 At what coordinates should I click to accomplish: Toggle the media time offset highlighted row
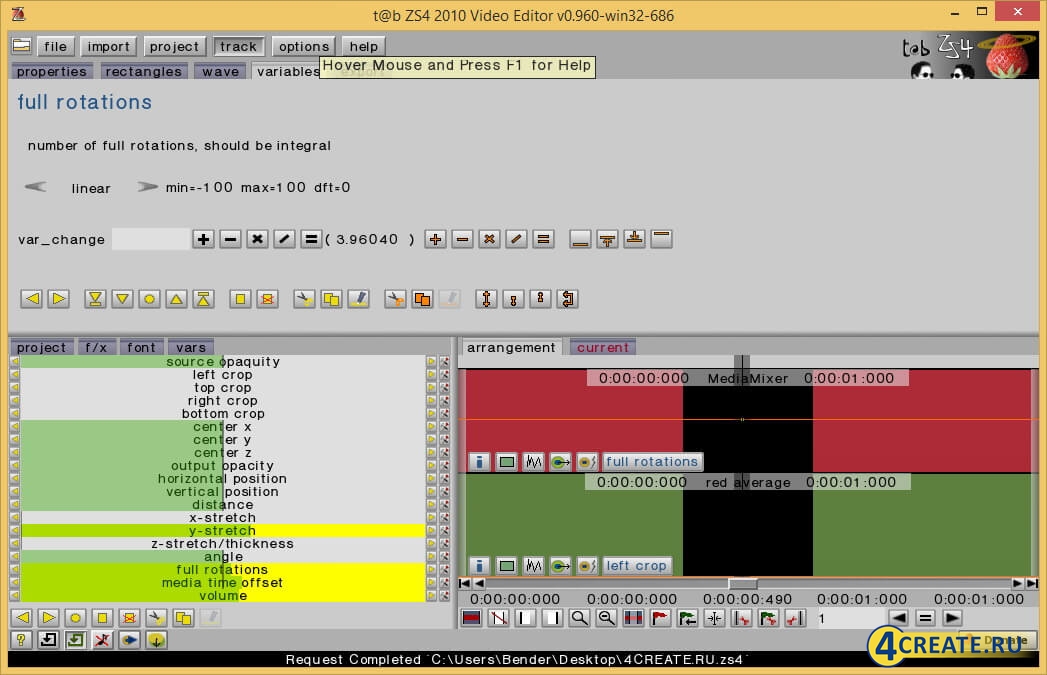click(x=222, y=582)
